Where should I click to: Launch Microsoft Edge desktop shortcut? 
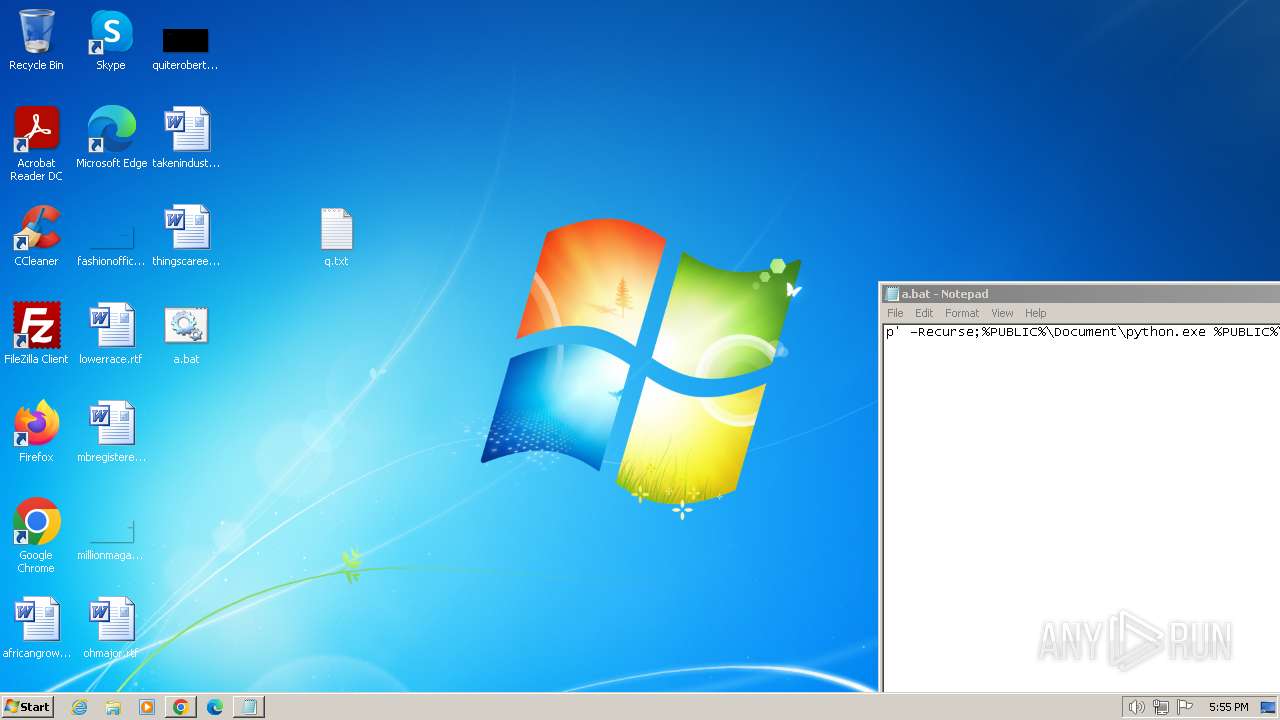[111, 137]
